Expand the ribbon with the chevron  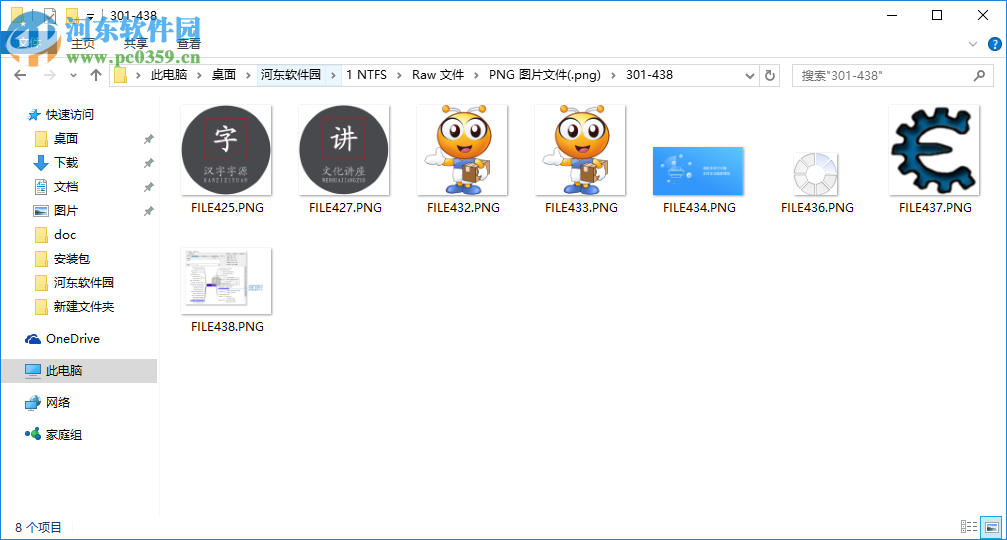pyautogui.click(x=973, y=44)
